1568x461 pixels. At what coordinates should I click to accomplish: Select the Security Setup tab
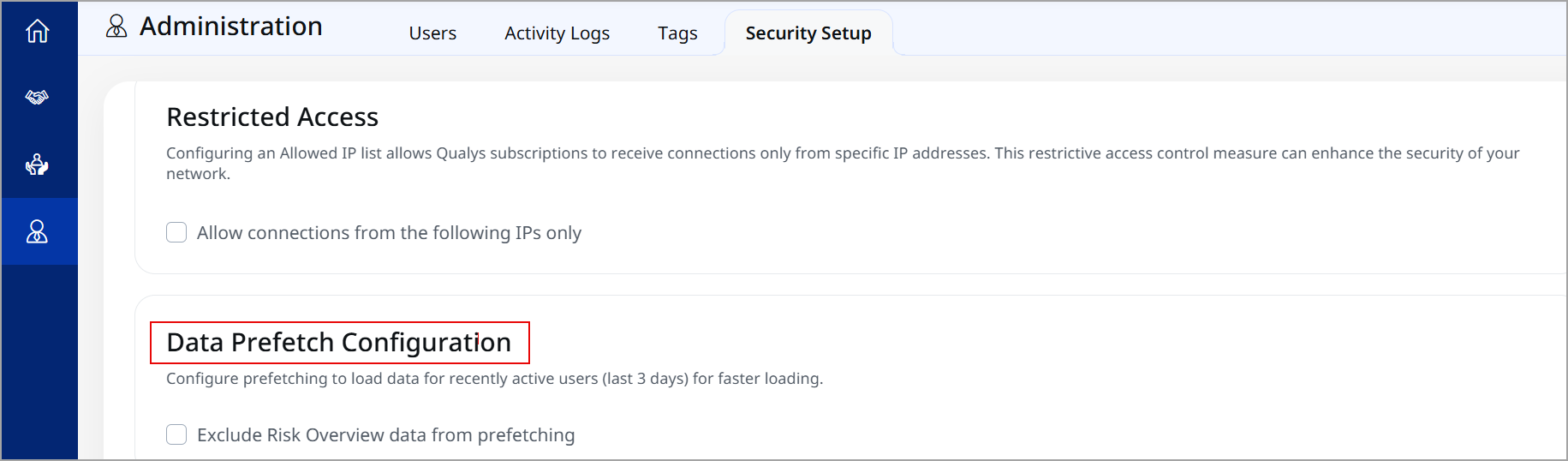pyautogui.click(x=808, y=33)
